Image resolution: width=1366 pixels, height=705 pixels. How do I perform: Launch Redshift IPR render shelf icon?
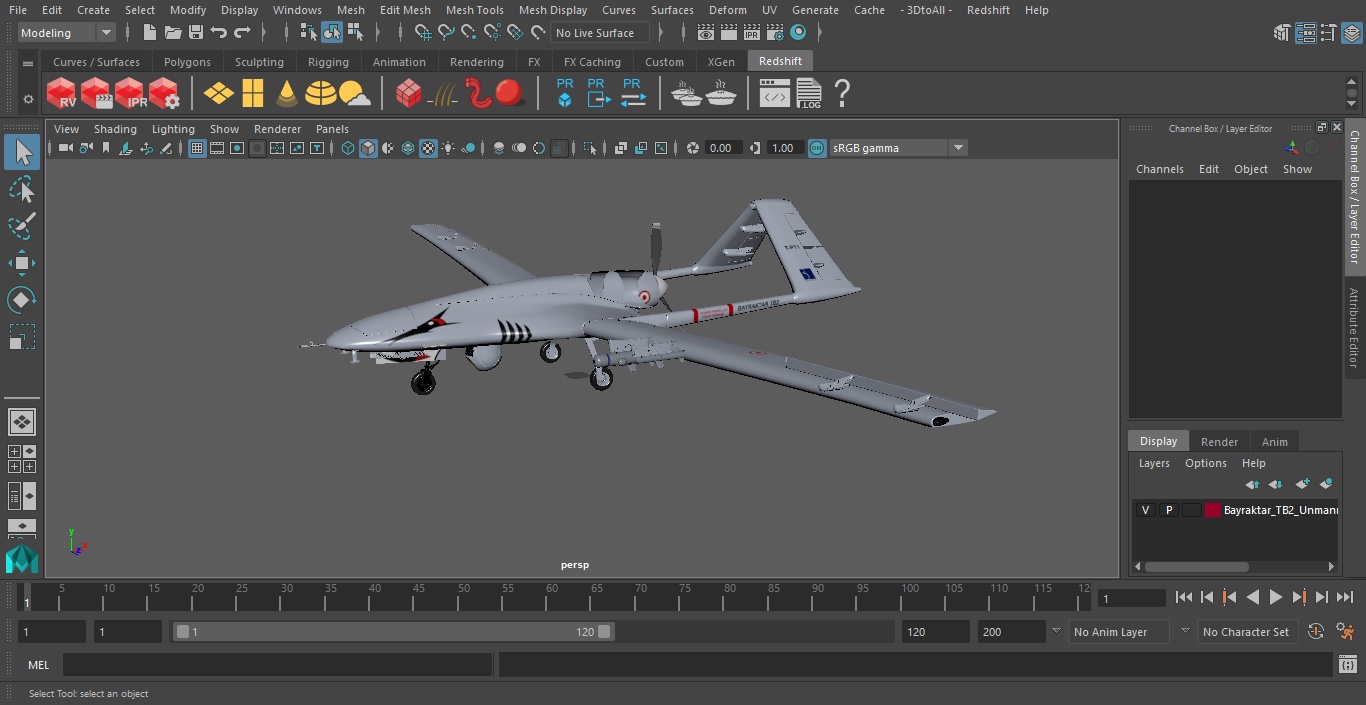(x=130, y=94)
